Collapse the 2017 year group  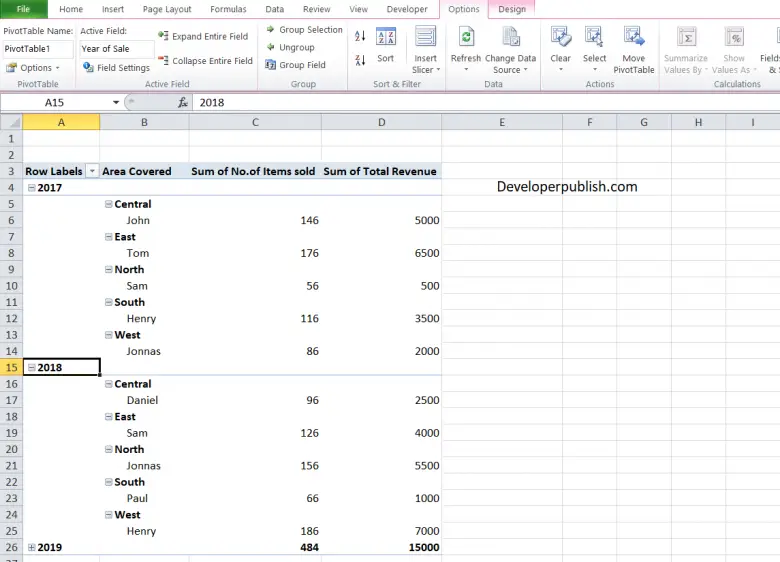click(x=32, y=188)
